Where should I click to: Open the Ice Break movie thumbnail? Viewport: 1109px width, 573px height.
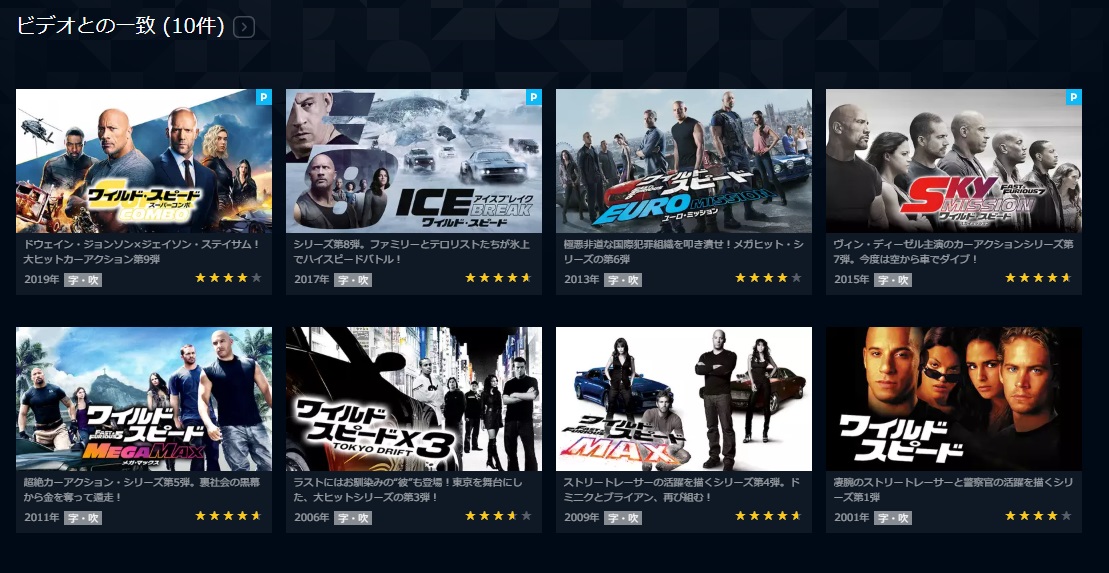414,161
